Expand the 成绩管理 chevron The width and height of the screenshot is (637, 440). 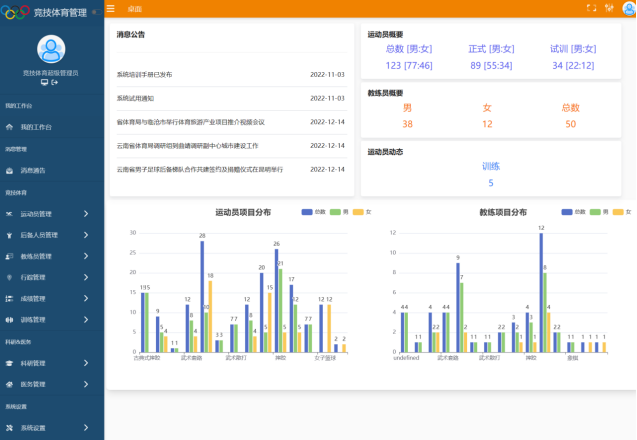coord(86,298)
